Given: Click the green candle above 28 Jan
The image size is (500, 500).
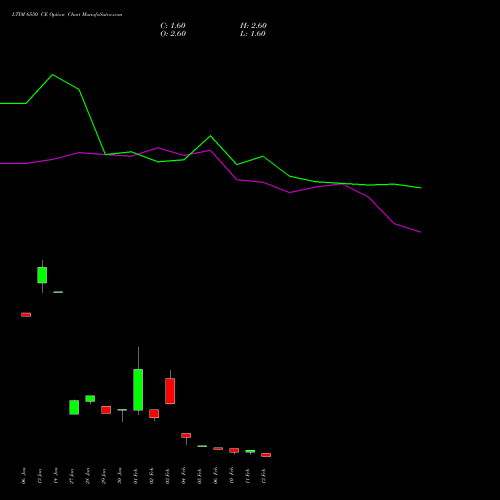Looking at the screenshot, I should tap(90, 399).
